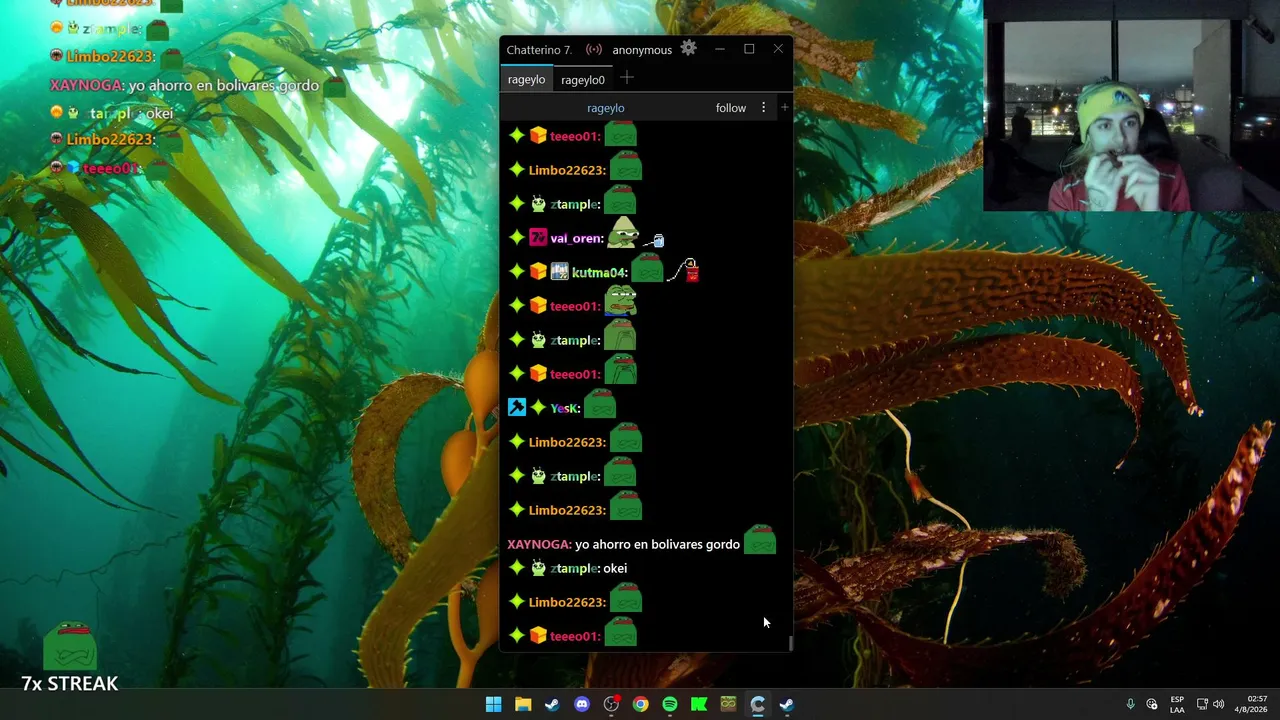Open the ESP LAA language switcher
The image size is (1280, 720).
(1177, 704)
